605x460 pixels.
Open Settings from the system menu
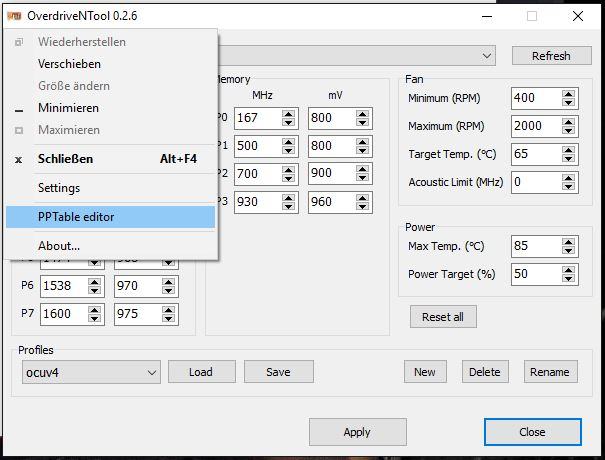tap(110, 188)
